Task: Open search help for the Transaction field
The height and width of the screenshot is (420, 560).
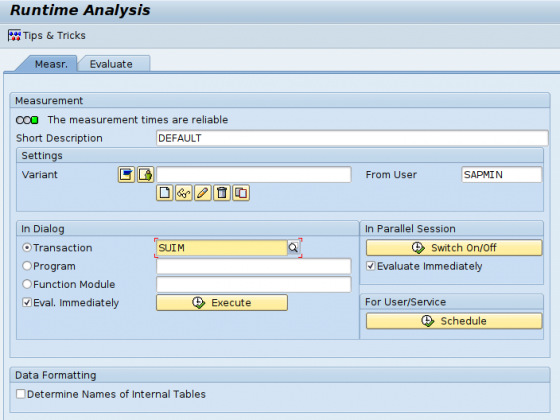Action: coord(293,248)
